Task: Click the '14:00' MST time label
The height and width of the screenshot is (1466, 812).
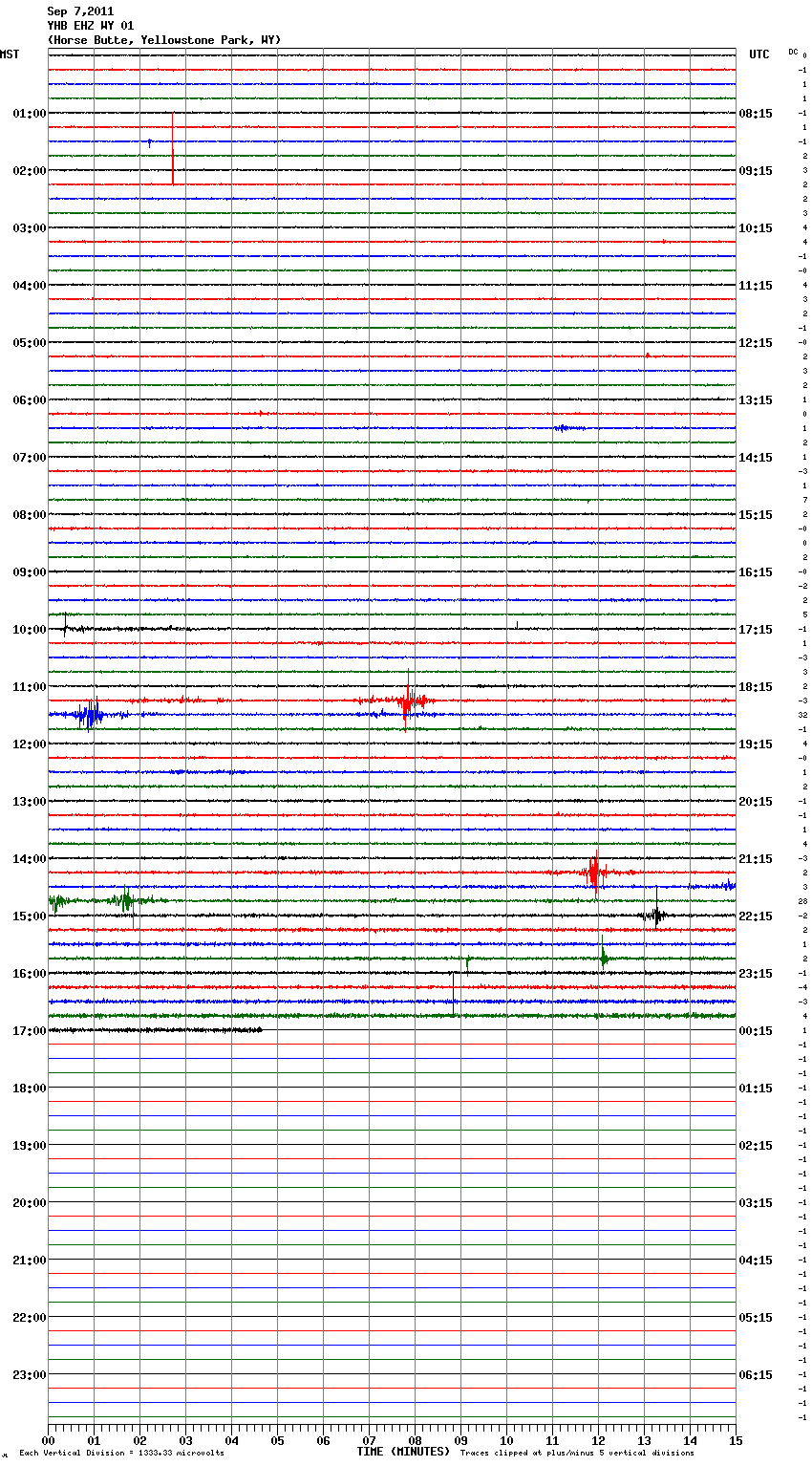Action: pyautogui.click(x=30, y=859)
